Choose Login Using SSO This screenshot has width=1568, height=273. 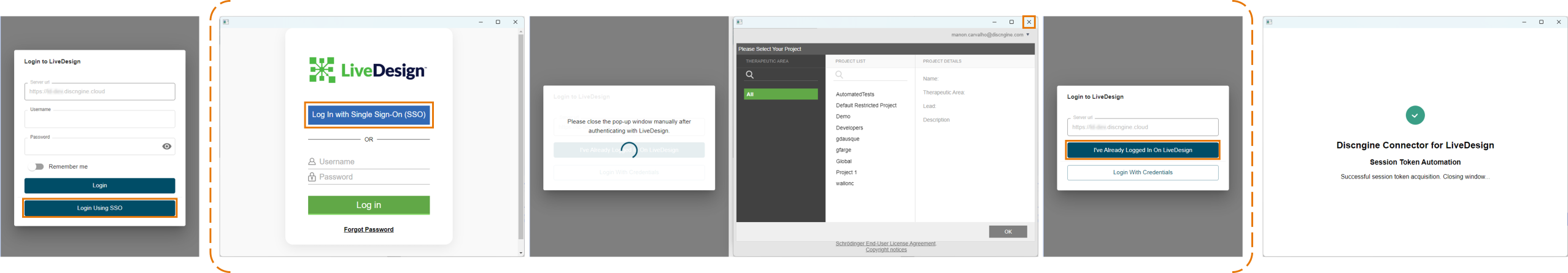pos(99,208)
